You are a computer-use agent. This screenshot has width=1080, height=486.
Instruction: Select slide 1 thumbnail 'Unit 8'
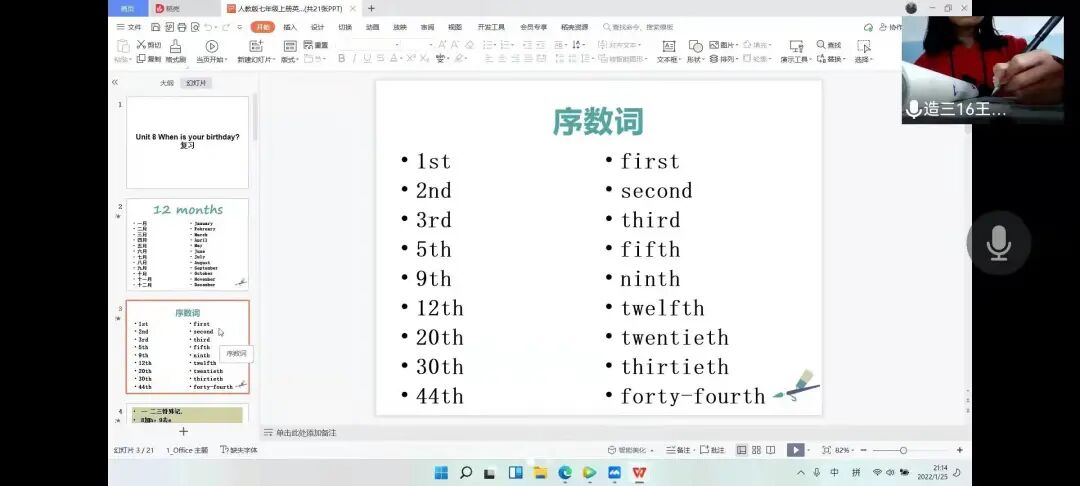point(187,142)
